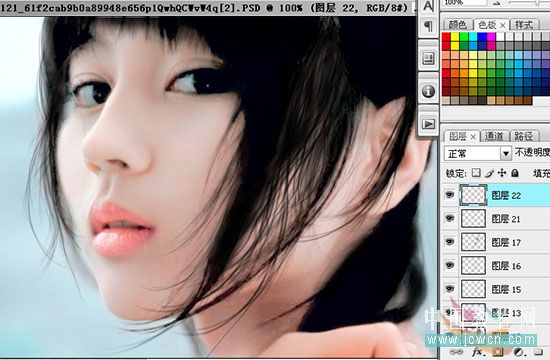Open the Layer Comps panel icon
The height and width of the screenshot is (360, 550).
(x=428, y=58)
